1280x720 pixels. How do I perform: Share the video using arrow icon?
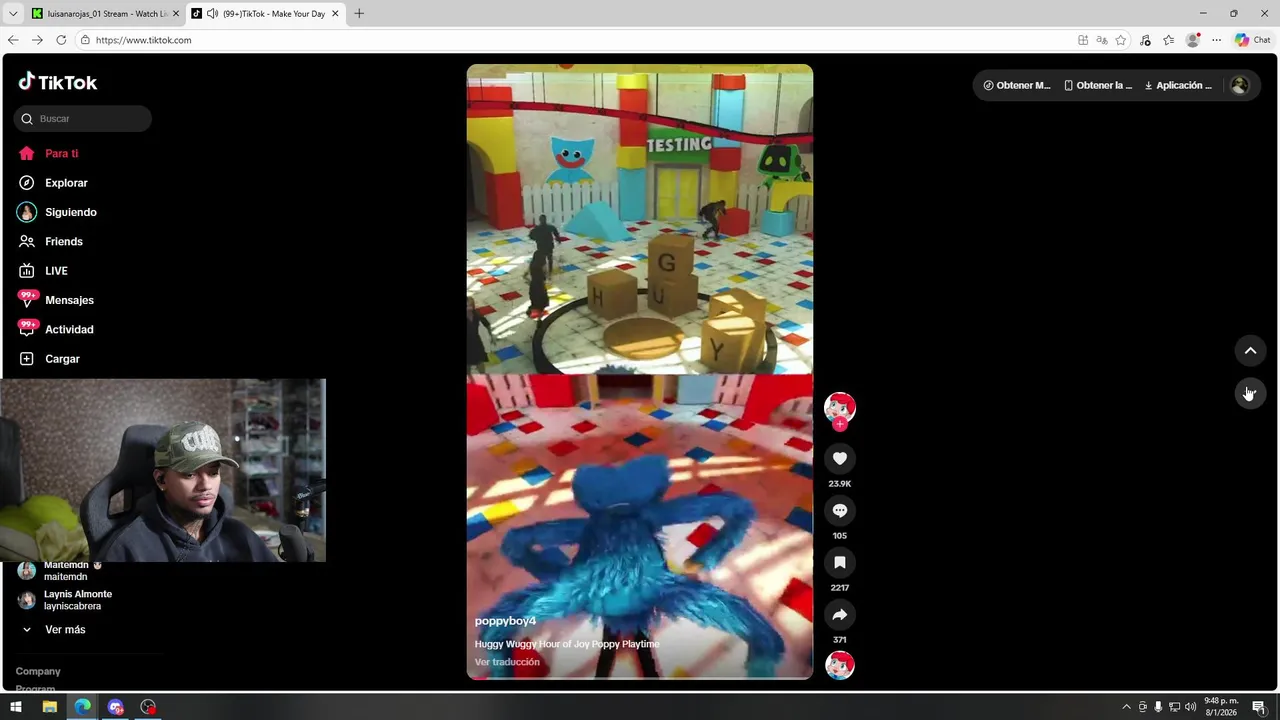tap(840, 615)
